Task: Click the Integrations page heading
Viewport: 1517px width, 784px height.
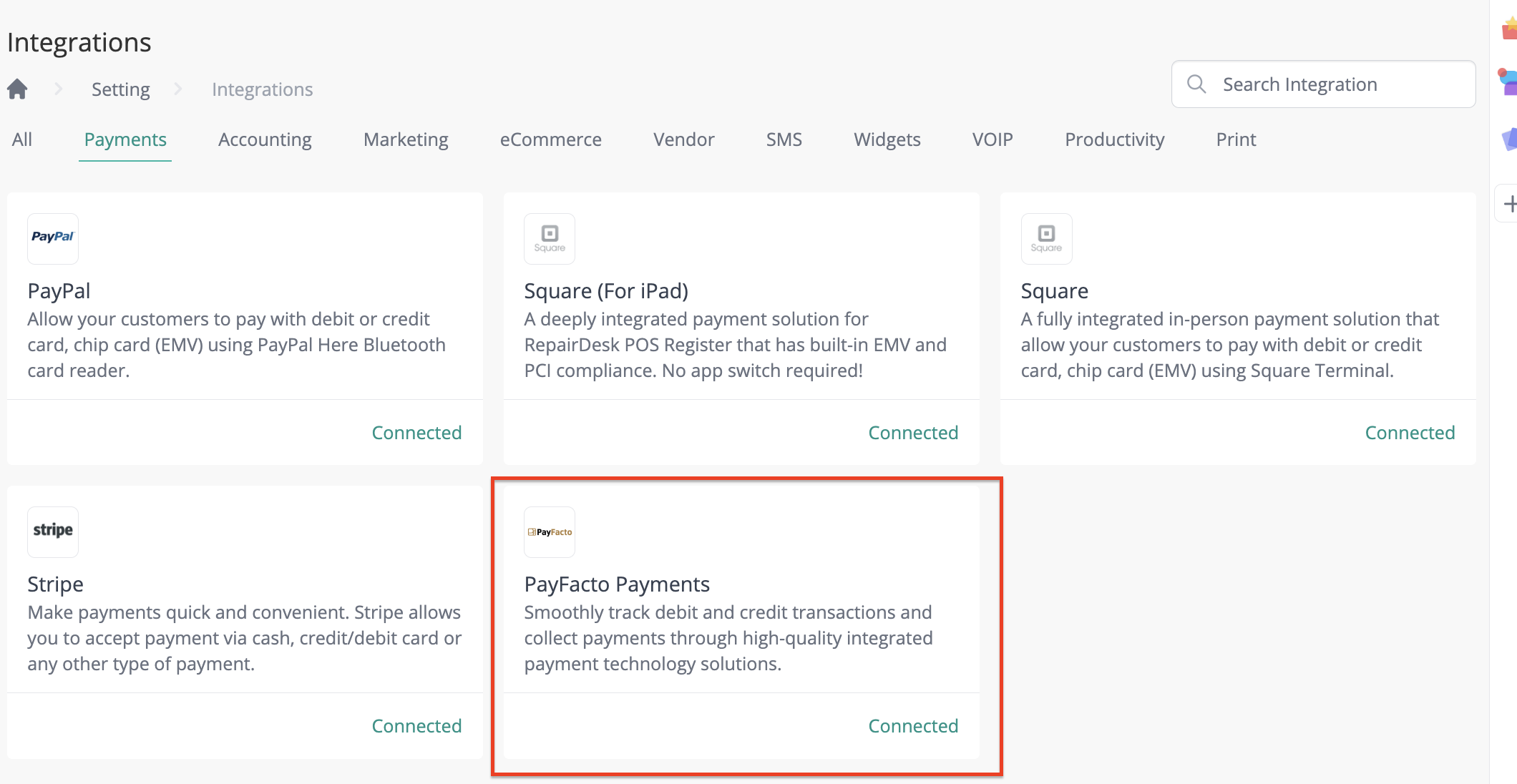Action: pos(79,42)
